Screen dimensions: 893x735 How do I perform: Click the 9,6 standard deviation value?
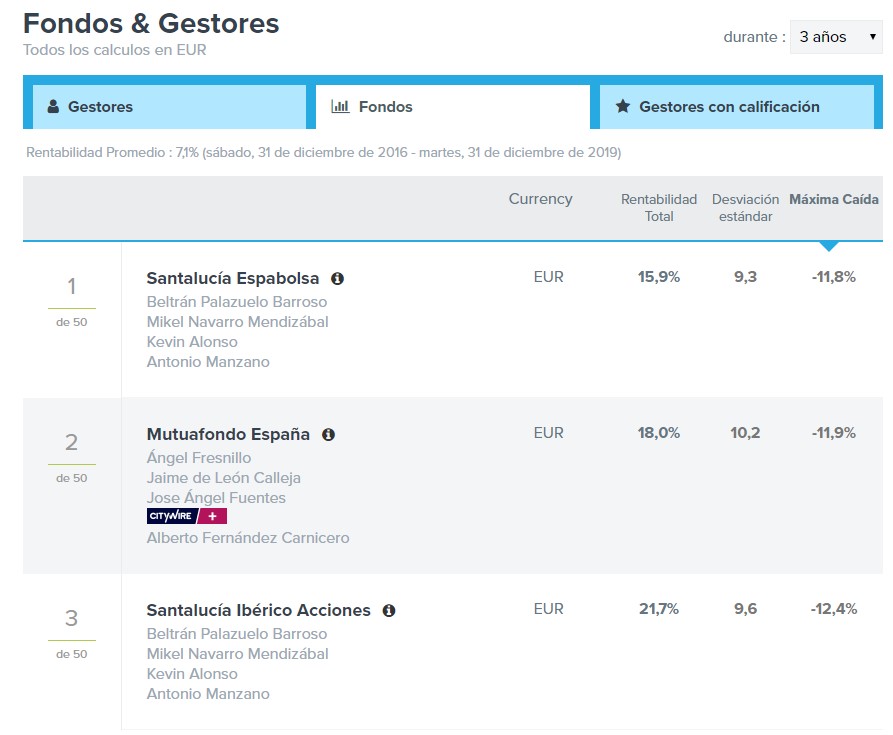745,609
